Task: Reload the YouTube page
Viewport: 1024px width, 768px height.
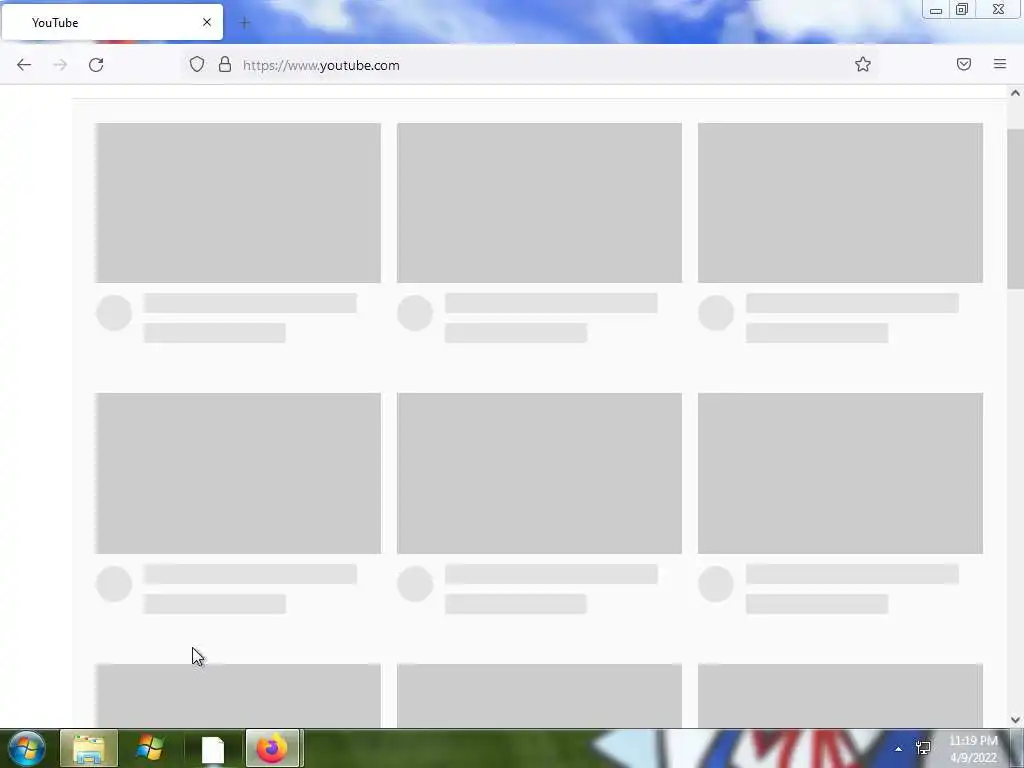Action: point(96,65)
